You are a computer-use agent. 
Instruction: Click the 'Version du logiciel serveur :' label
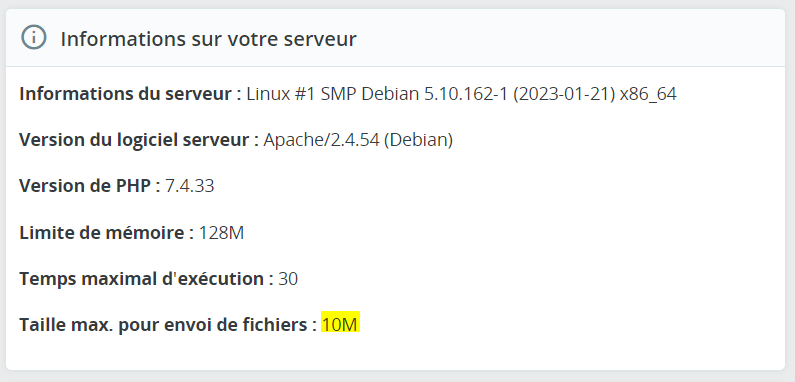coord(139,140)
